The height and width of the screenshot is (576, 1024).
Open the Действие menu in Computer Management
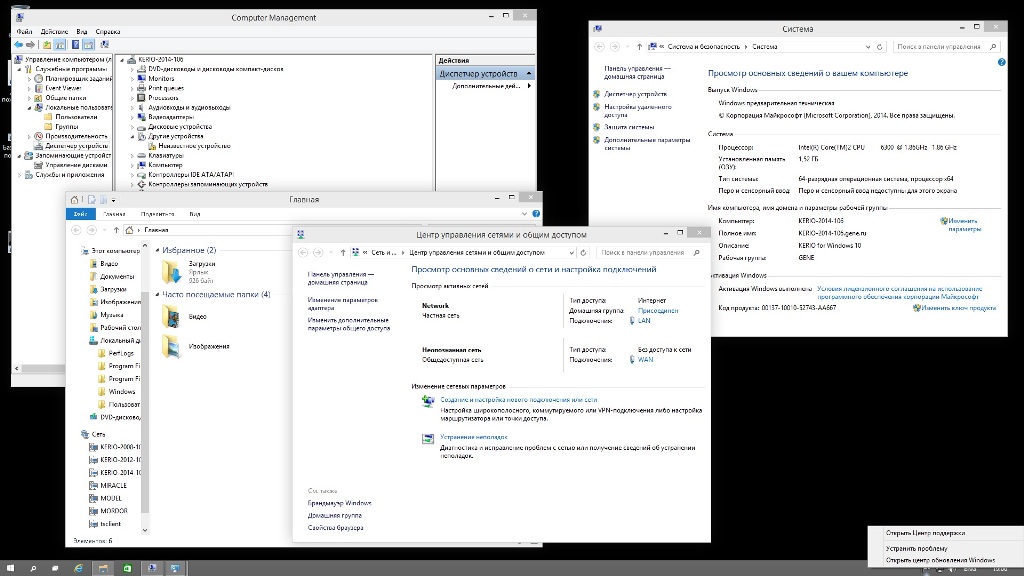tap(54, 32)
